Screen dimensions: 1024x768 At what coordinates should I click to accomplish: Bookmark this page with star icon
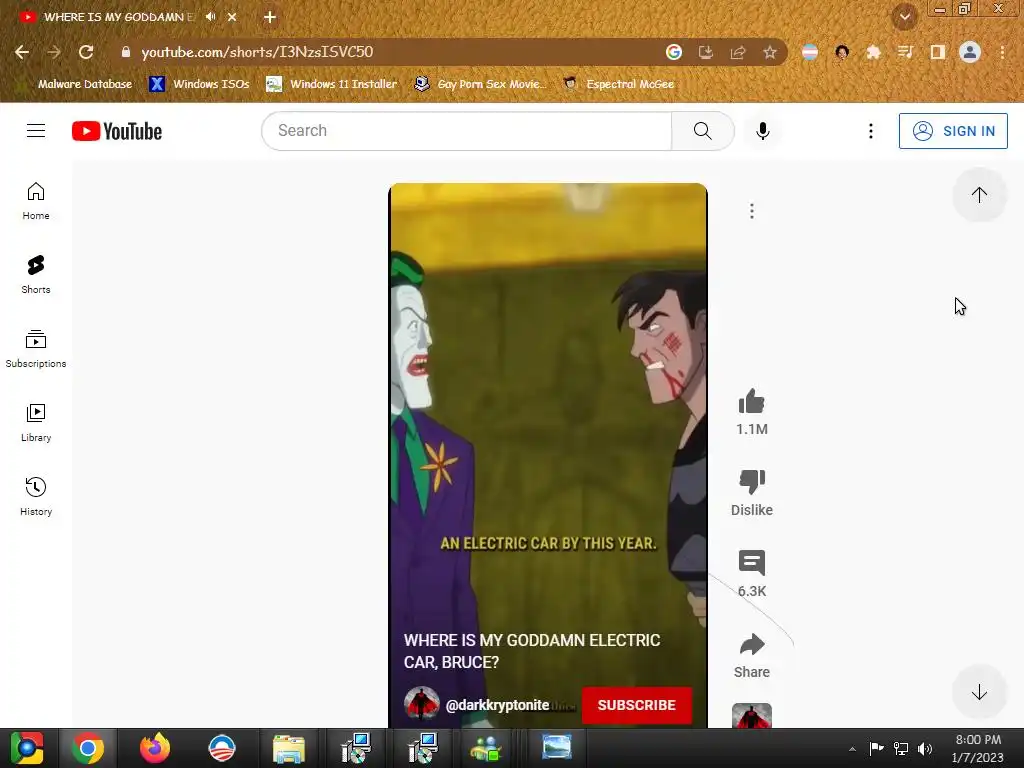click(770, 52)
